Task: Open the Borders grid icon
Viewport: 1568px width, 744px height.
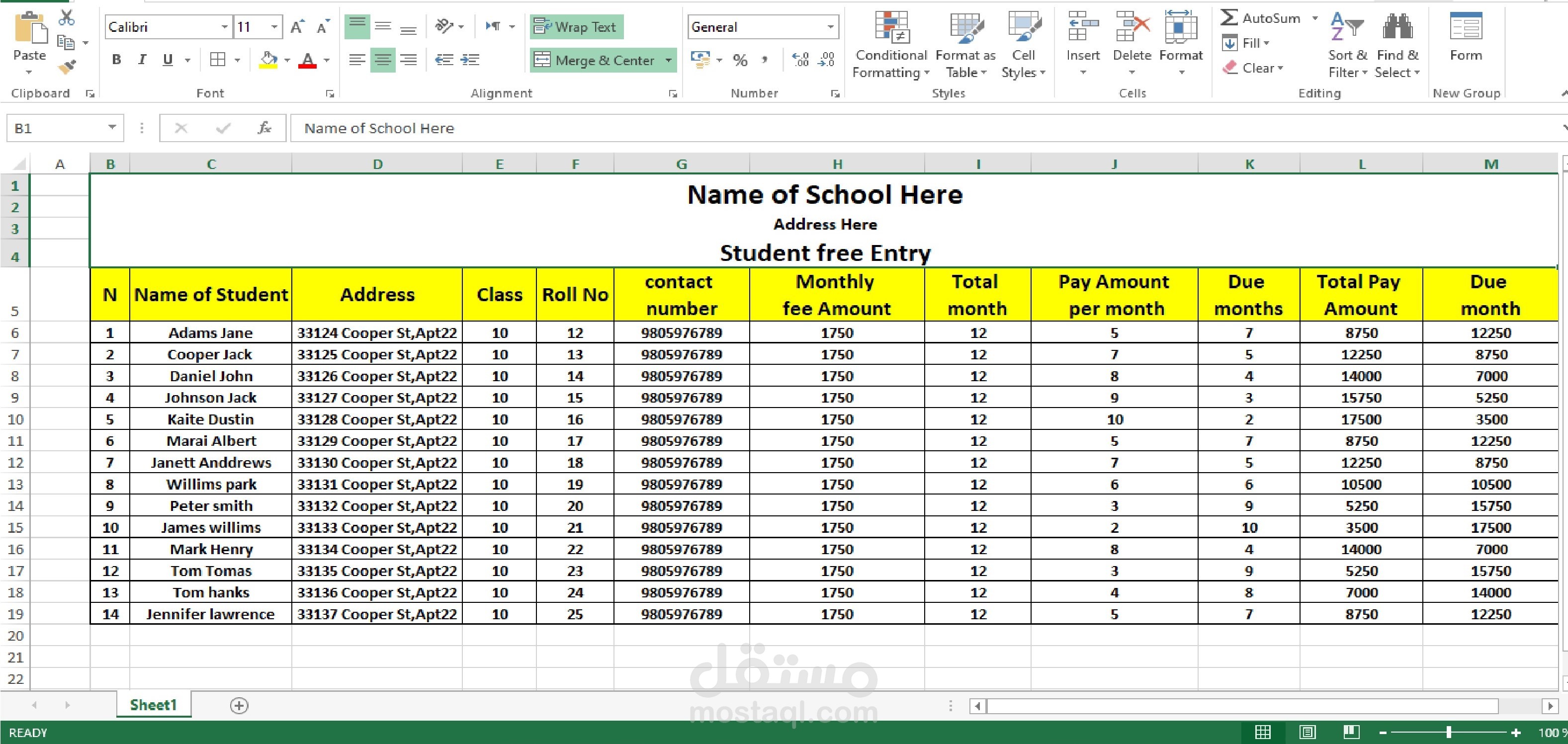Action: pyautogui.click(x=217, y=60)
